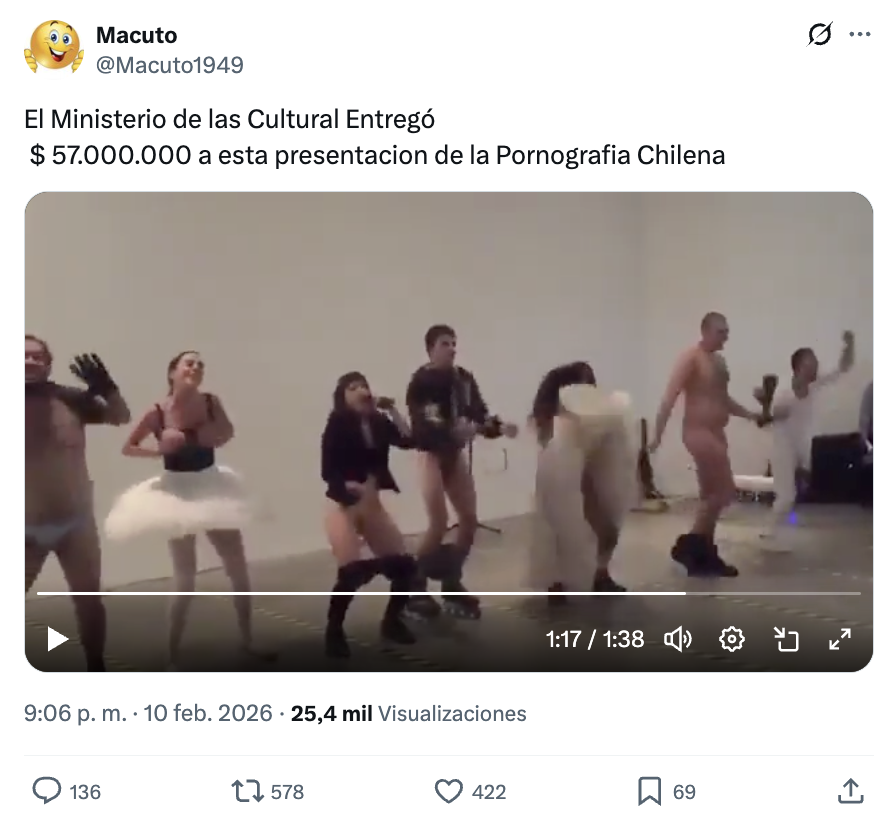
Task: Click the video time display 1:17 / 1:38
Action: click(x=594, y=639)
